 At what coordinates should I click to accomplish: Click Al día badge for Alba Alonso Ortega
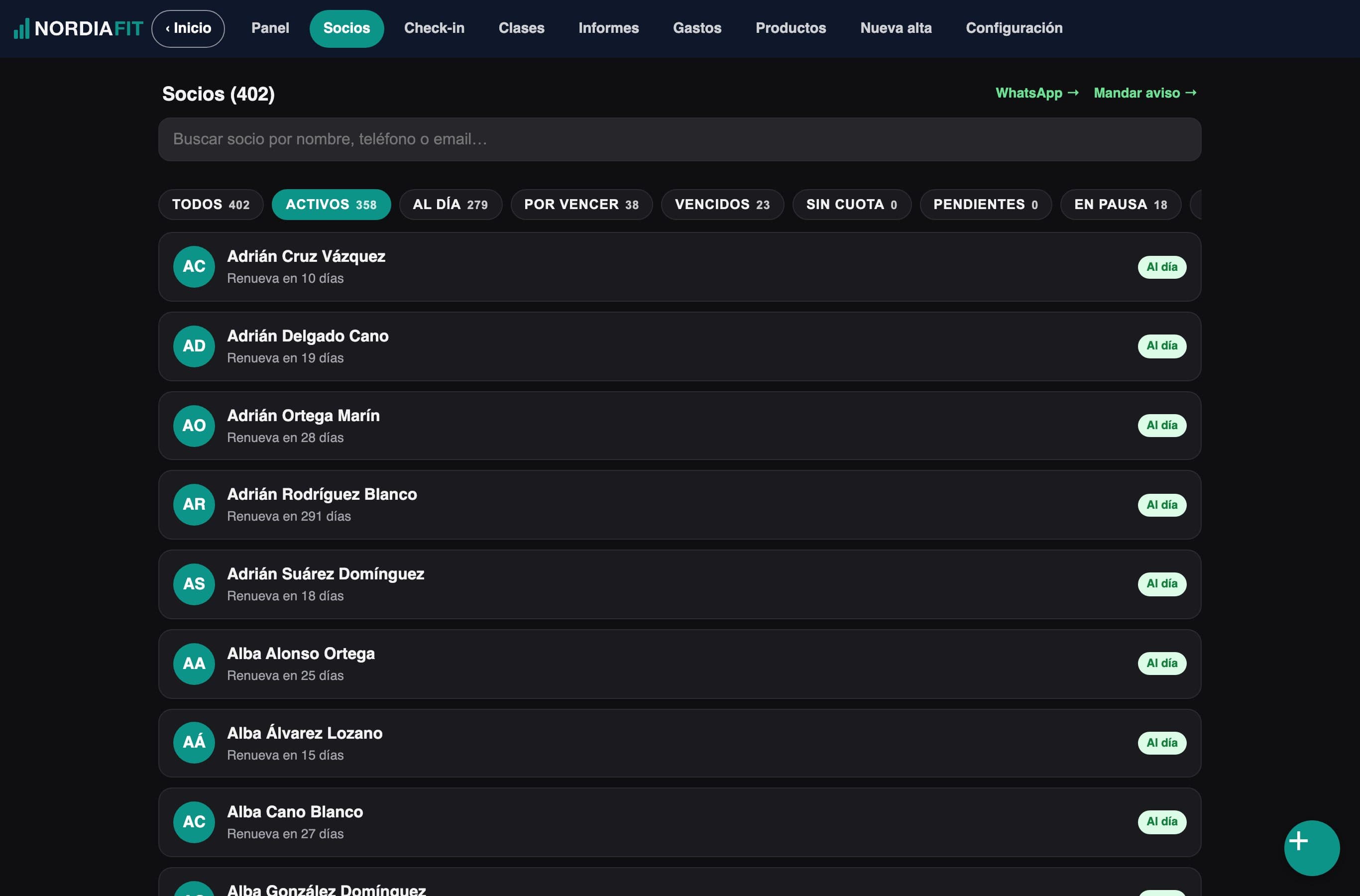click(x=1161, y=664)
